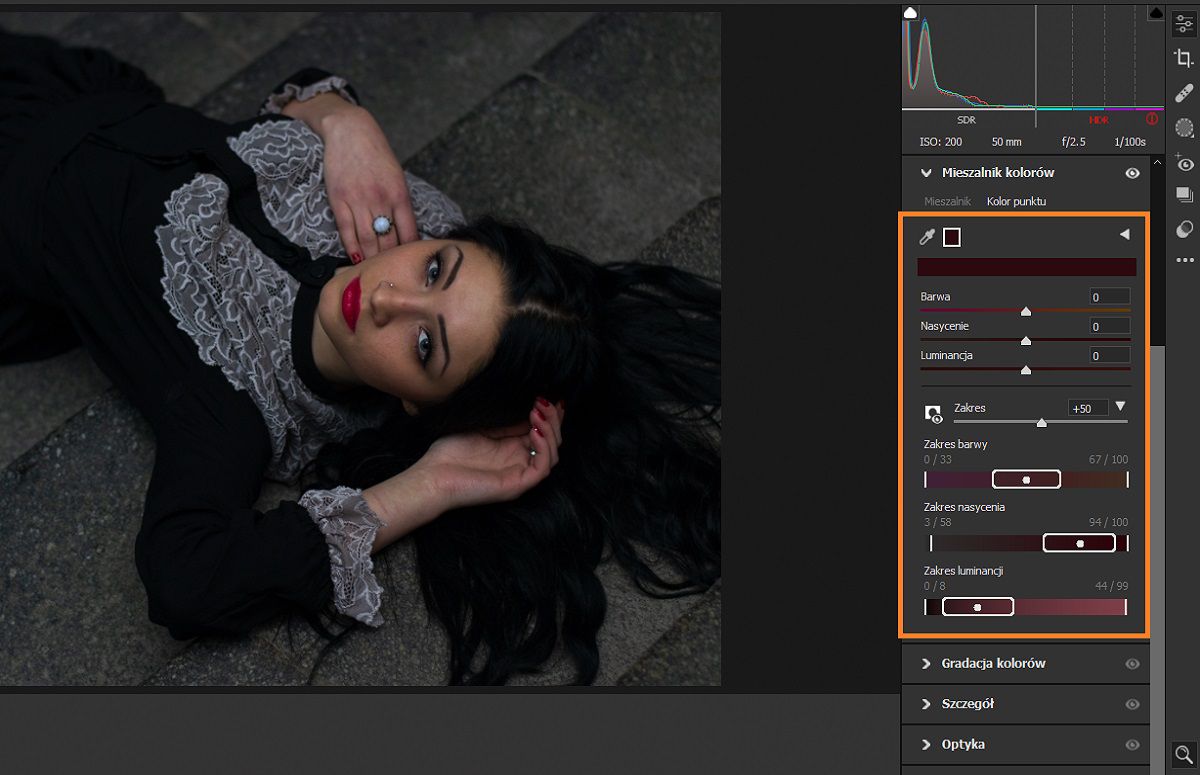
Task: Pick a point color with the eyedropper
Action: click(x=927, y=237)
